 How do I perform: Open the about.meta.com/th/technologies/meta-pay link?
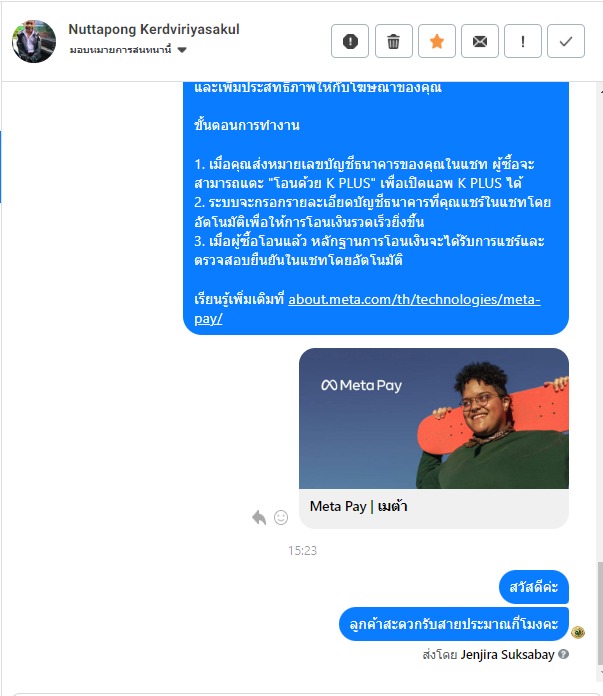[367, 308]
